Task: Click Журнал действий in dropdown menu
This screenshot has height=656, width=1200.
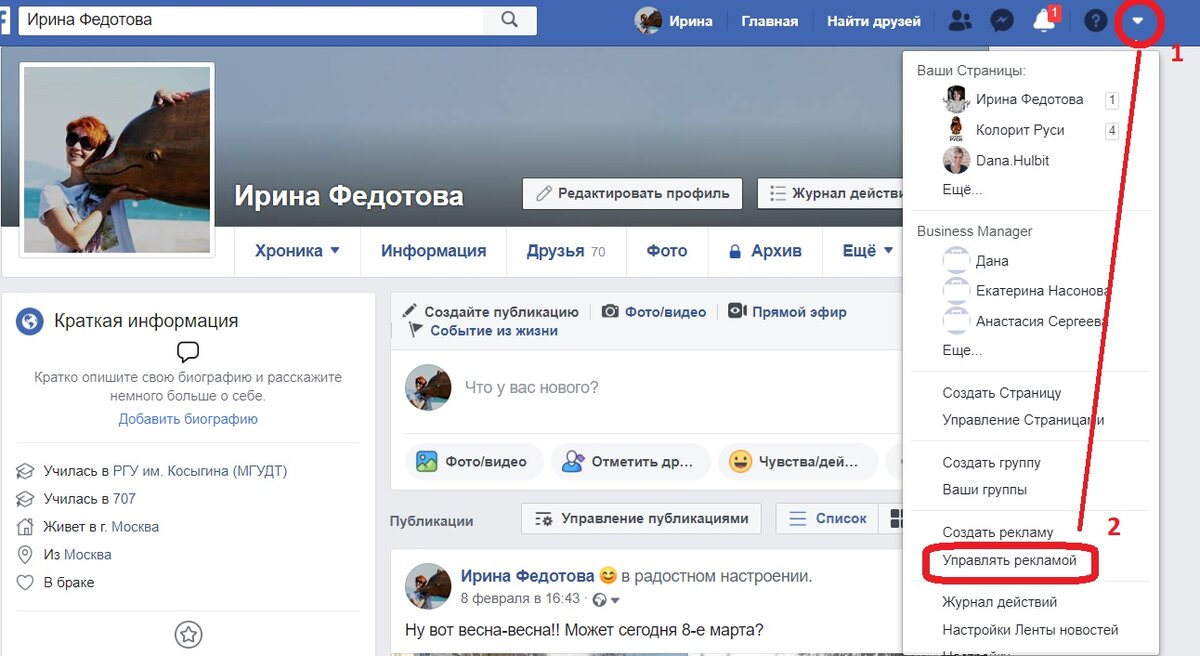Action: 1000,602
